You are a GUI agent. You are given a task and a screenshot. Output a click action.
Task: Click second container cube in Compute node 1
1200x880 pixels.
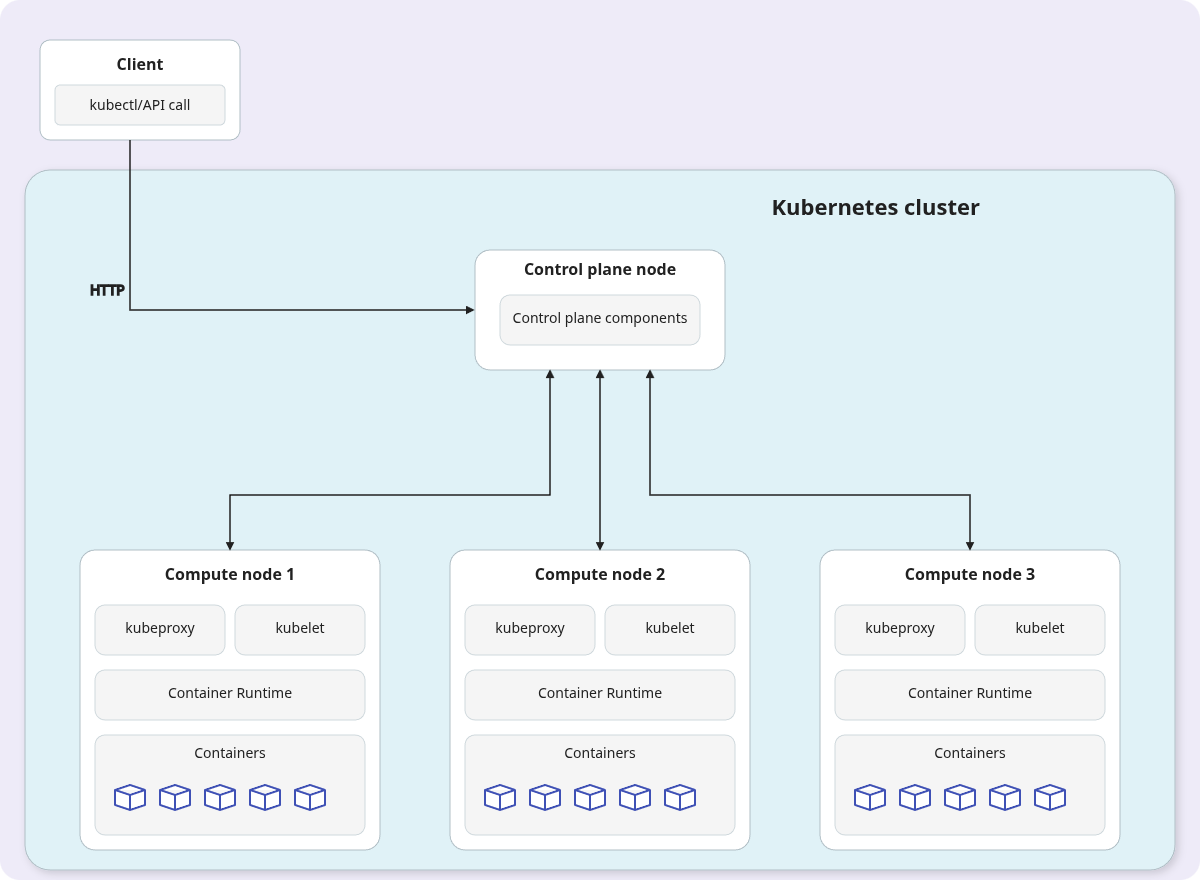click(x=175, y=797)
